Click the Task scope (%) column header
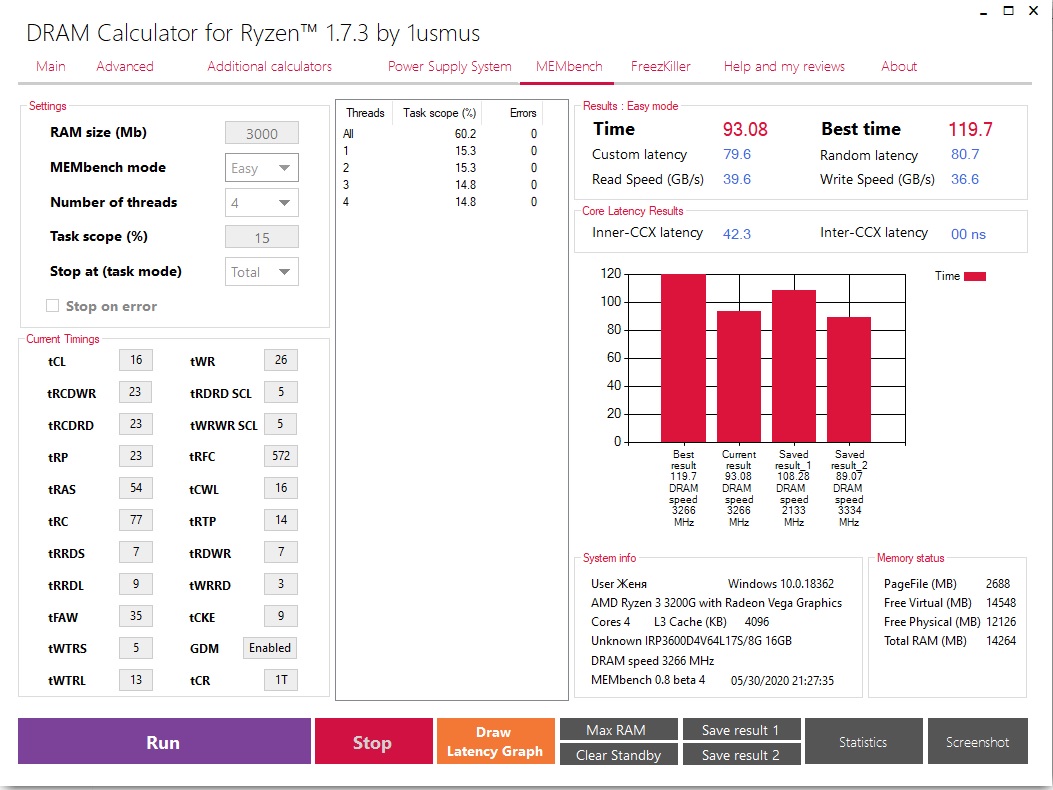This screenshot has width=1053, height=790. 439,113
